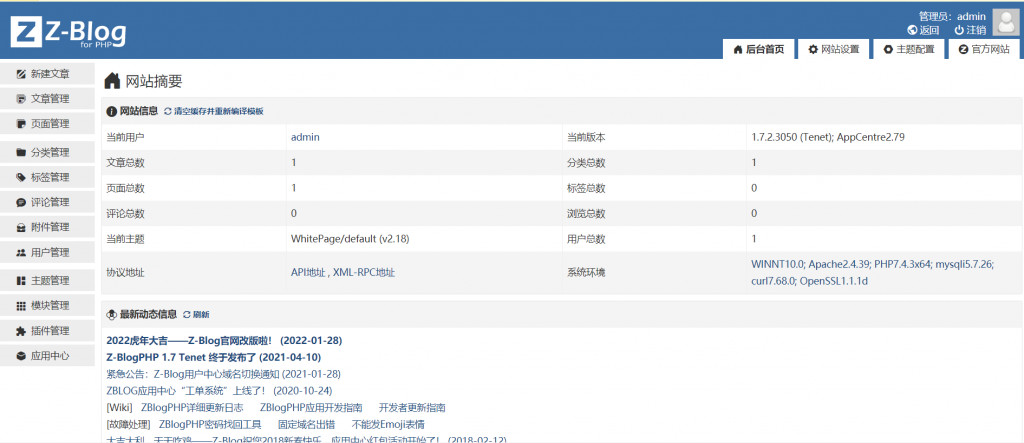Click the 新建文章 pencil icon

(21, 74)
